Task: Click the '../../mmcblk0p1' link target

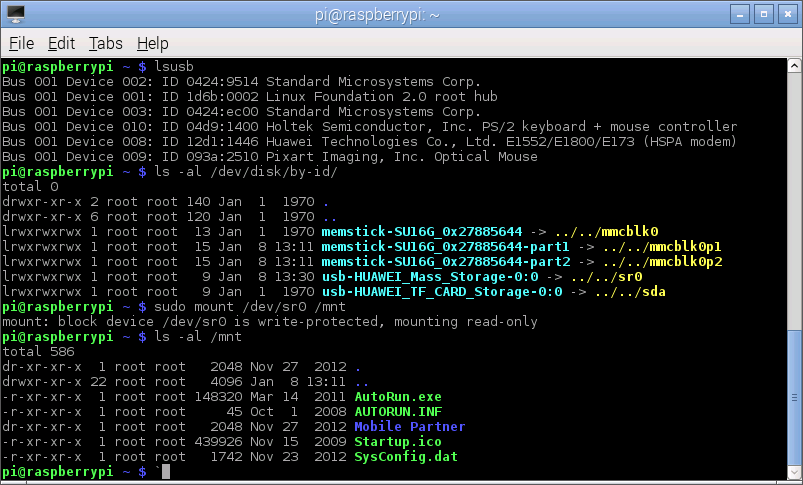Action: coord(662,246)
